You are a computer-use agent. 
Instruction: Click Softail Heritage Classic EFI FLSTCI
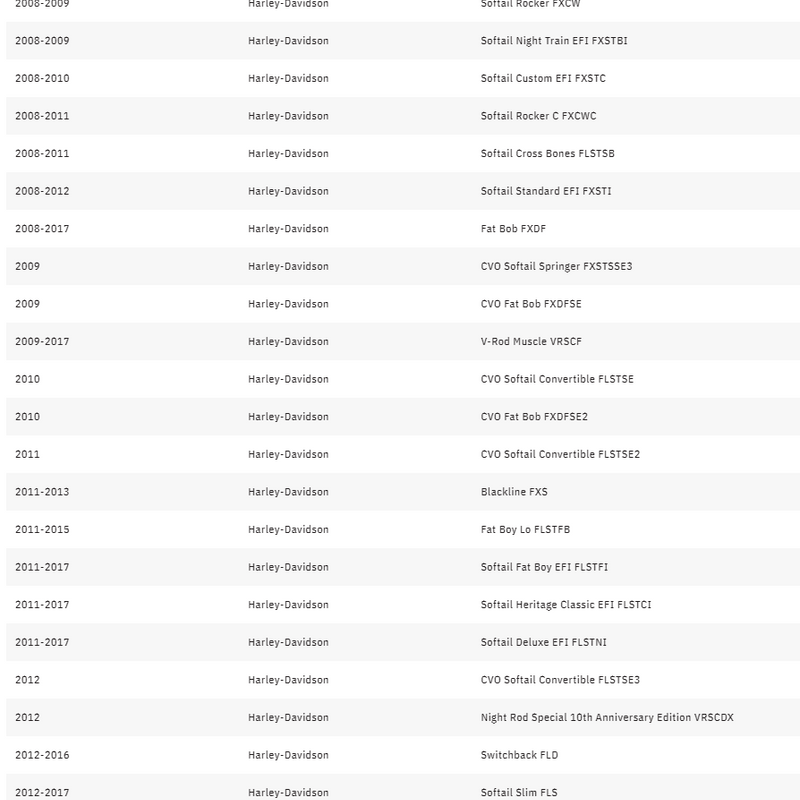[x=566, y=605]
